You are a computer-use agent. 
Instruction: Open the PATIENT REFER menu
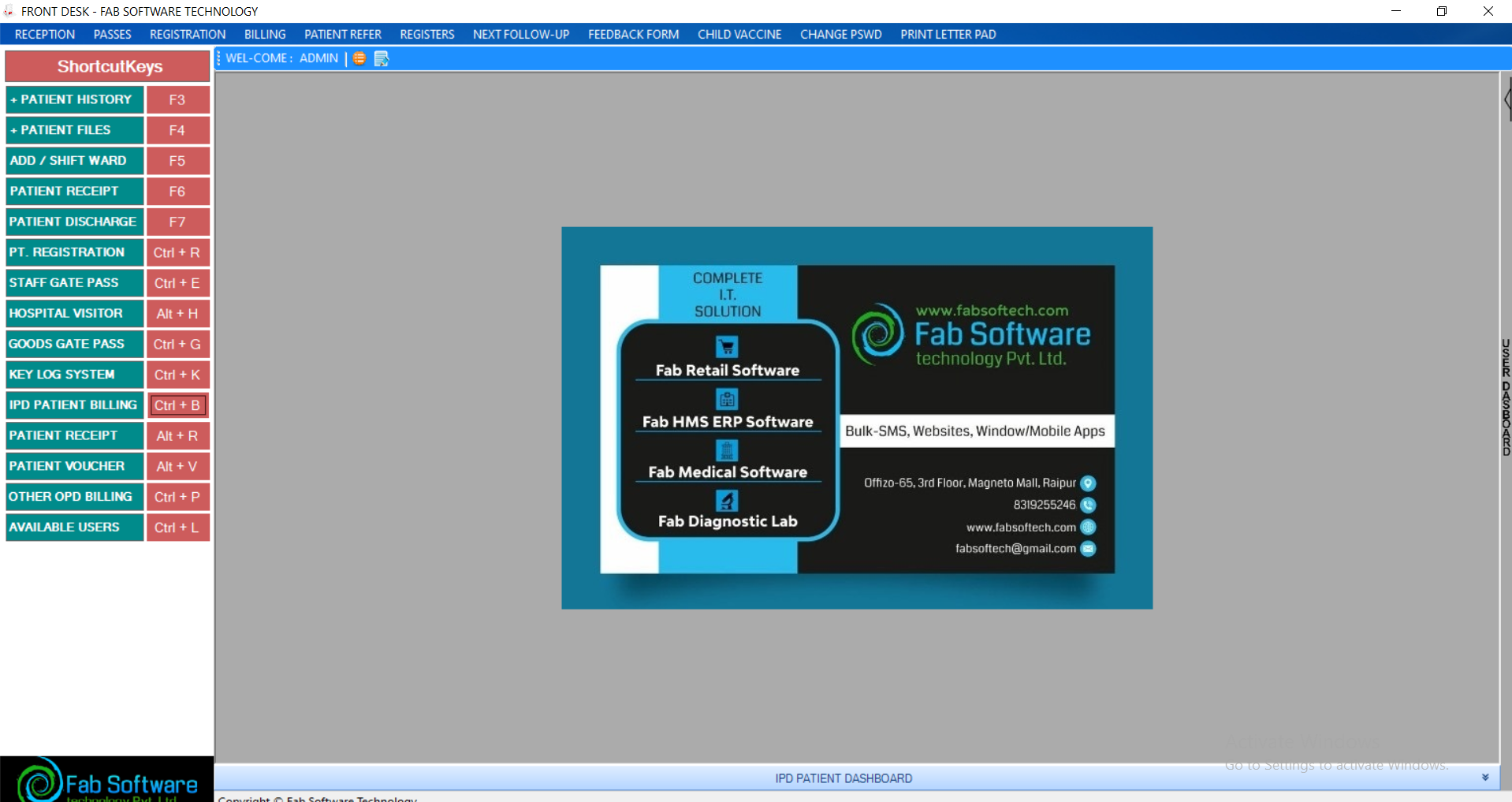pos(343,35)
